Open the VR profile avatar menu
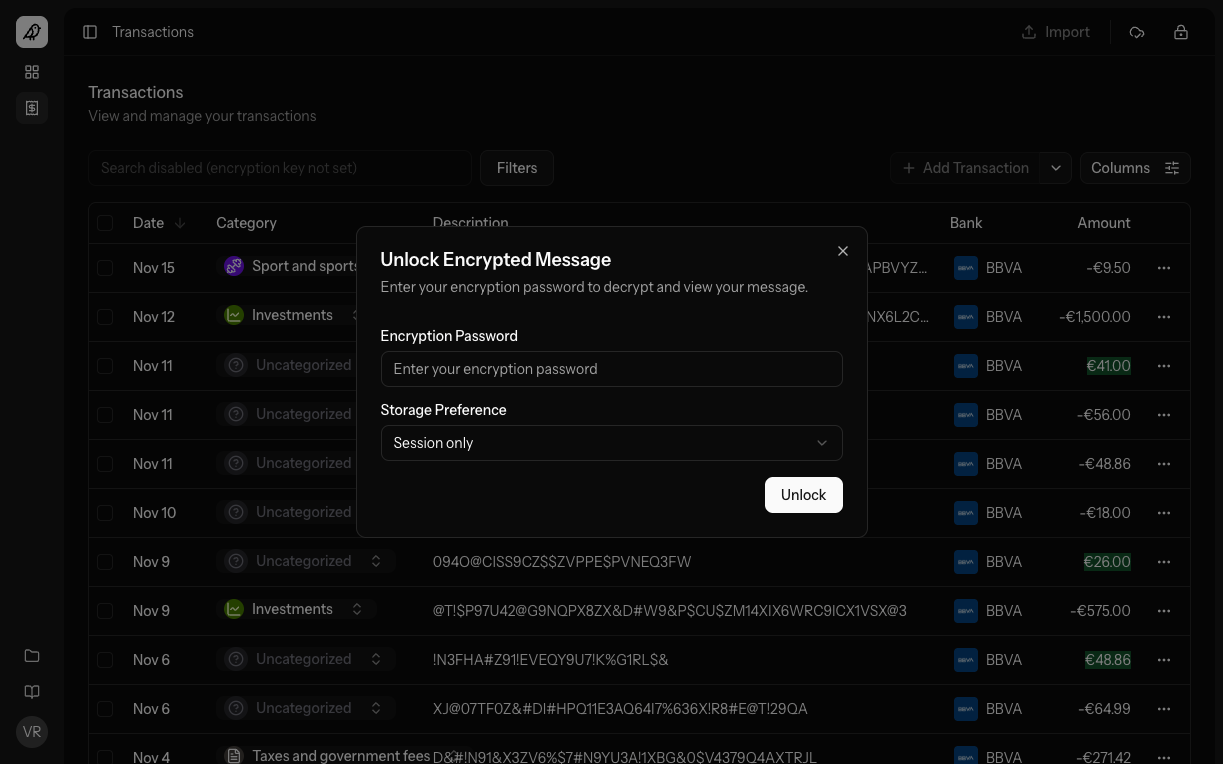Image resolution: width=1223 pixels, height=764 pixels. [31, 731]
